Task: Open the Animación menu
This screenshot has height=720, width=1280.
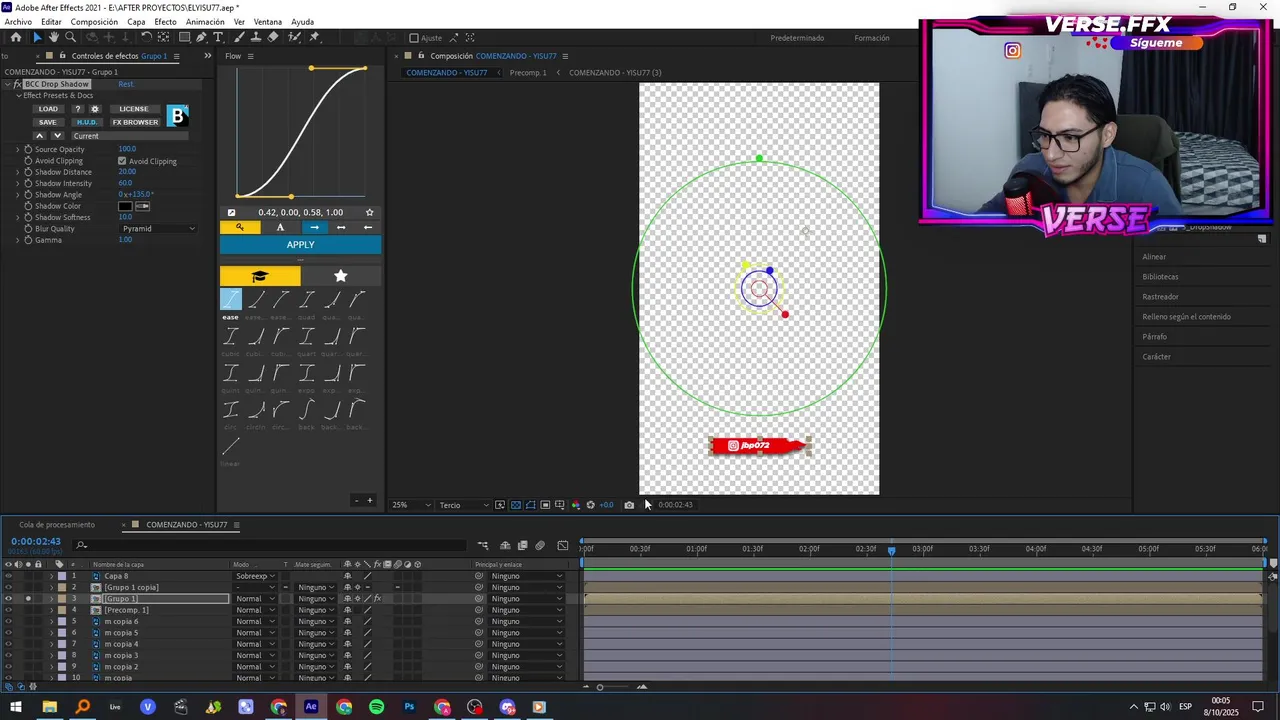Action: (x=205, y=22)
